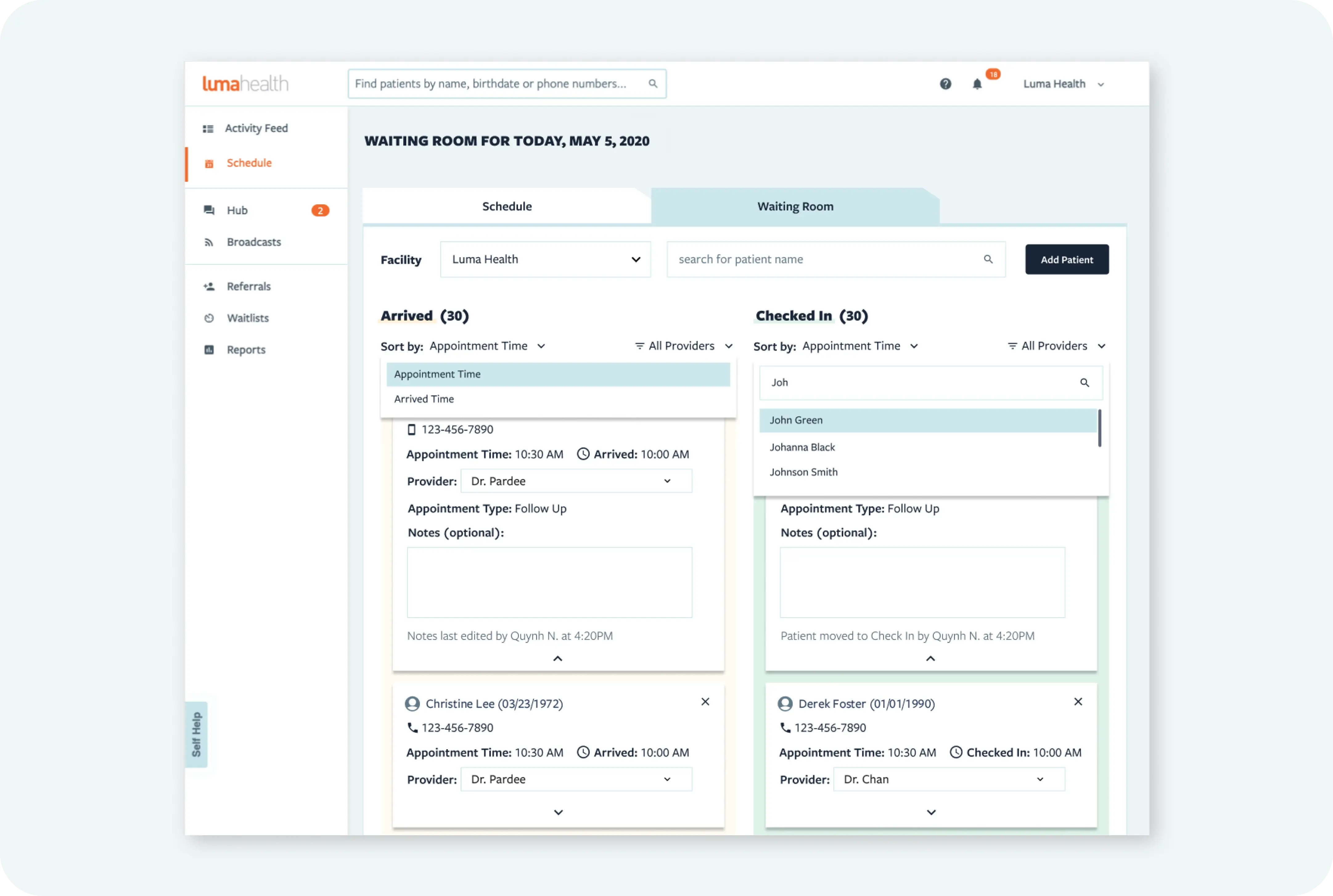Open the Reports section
1333x896 pixels.
246,349
